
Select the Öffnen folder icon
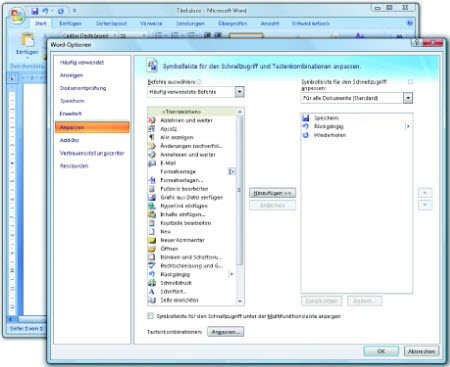point(152,249)
